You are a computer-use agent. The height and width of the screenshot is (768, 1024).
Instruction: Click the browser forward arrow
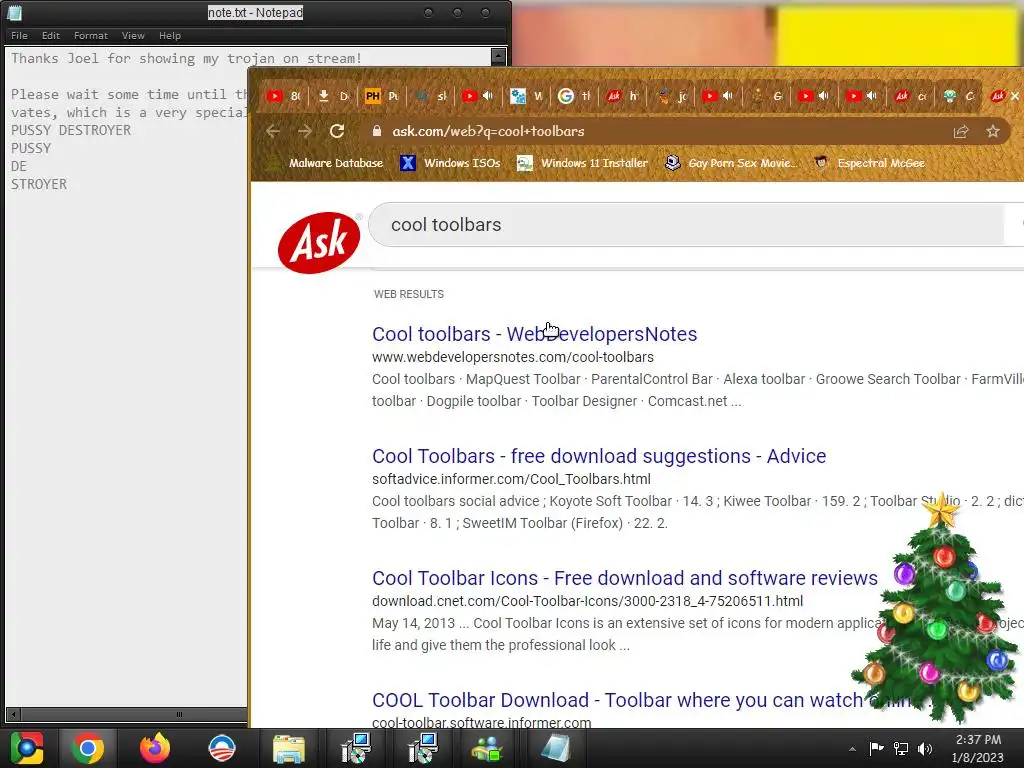(x=304, y=131)
